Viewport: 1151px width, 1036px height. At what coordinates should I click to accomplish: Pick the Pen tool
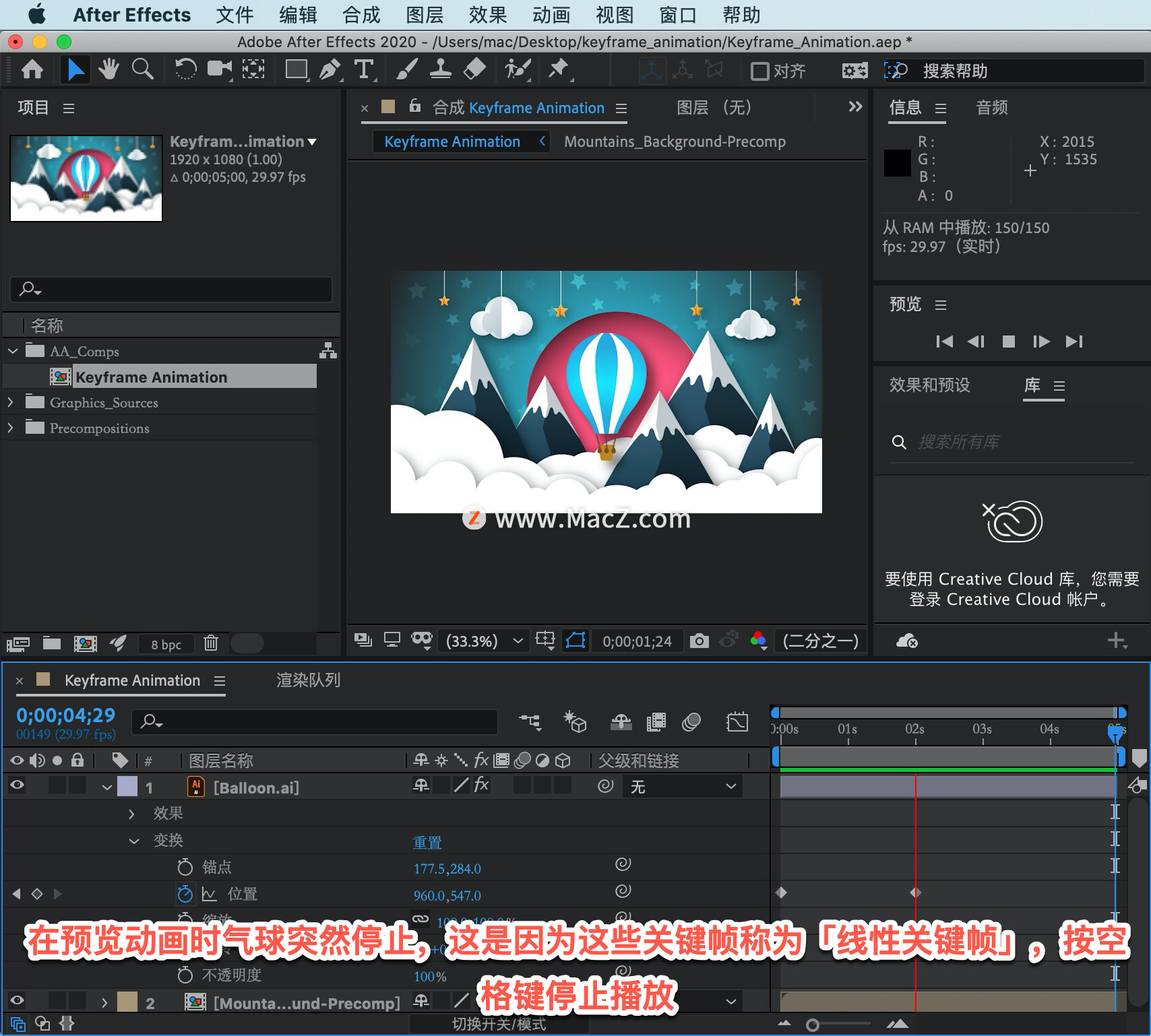pos(330,69)
